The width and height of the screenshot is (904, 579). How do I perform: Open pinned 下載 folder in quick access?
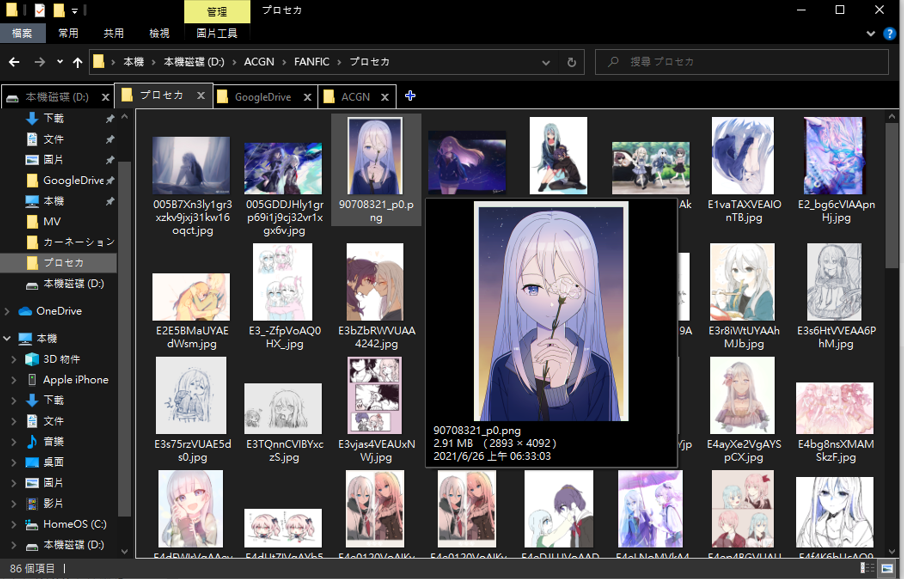53,118
